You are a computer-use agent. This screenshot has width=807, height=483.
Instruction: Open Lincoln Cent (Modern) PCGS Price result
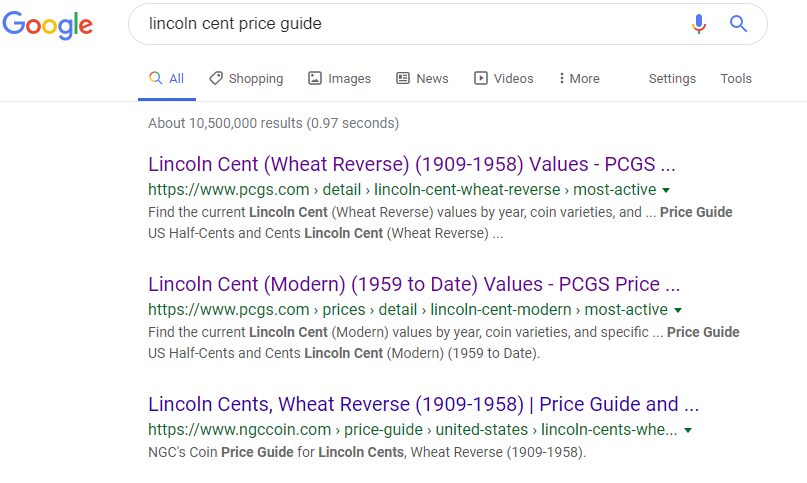click(414, 284)
